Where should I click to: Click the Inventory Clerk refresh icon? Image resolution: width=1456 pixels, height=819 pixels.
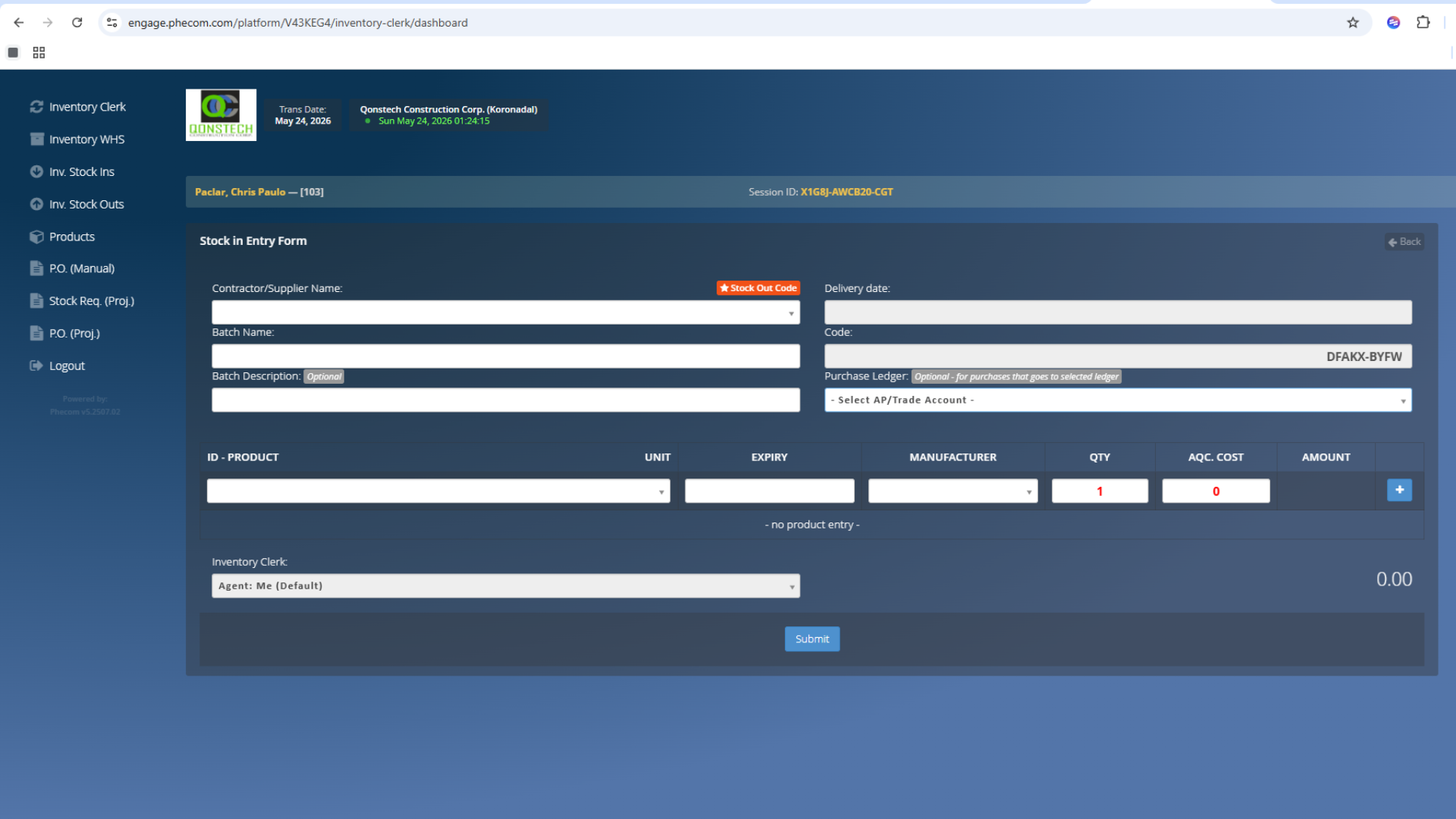pyautogui.click(x=36, y=107)
